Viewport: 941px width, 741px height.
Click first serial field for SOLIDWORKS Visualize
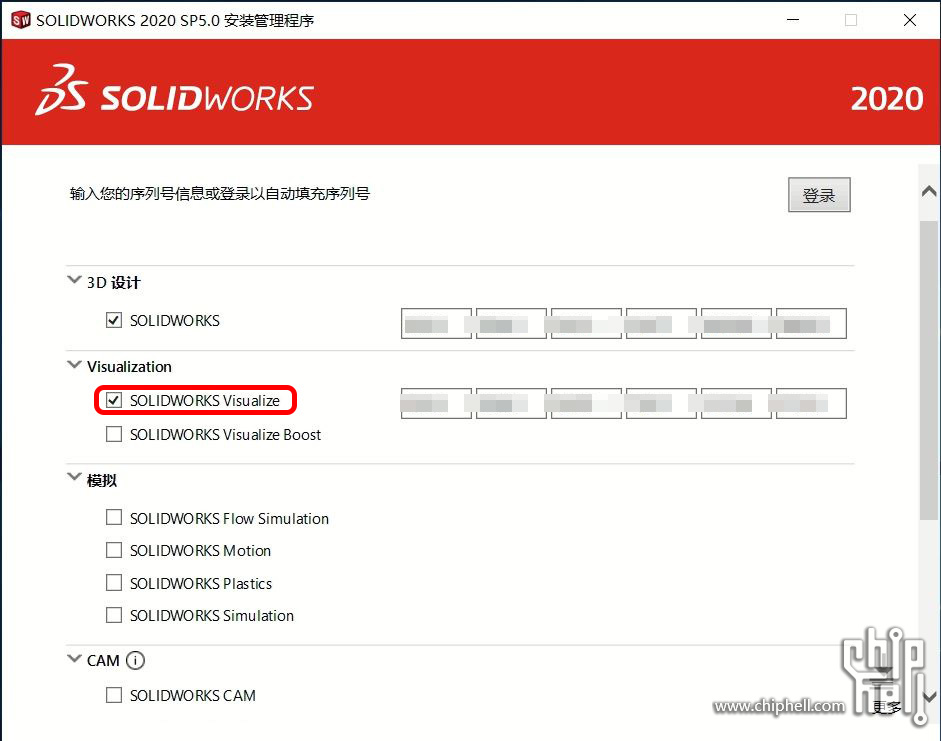436,403
